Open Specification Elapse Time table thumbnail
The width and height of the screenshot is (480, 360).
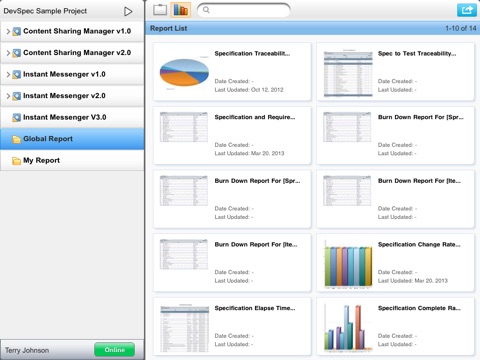pyautogui.click(x=184, y=328)
